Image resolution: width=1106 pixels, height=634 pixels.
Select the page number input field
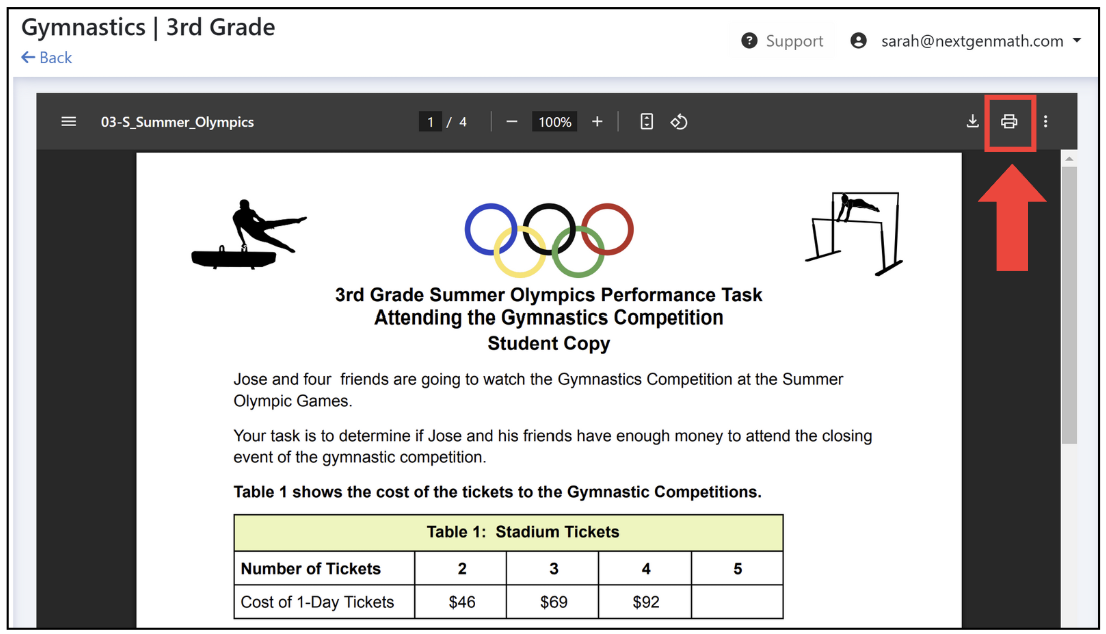(430, 122)
